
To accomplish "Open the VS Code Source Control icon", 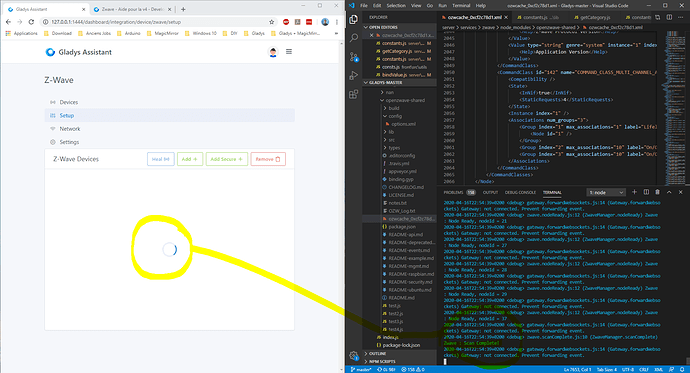I will (x=353, y=57).
